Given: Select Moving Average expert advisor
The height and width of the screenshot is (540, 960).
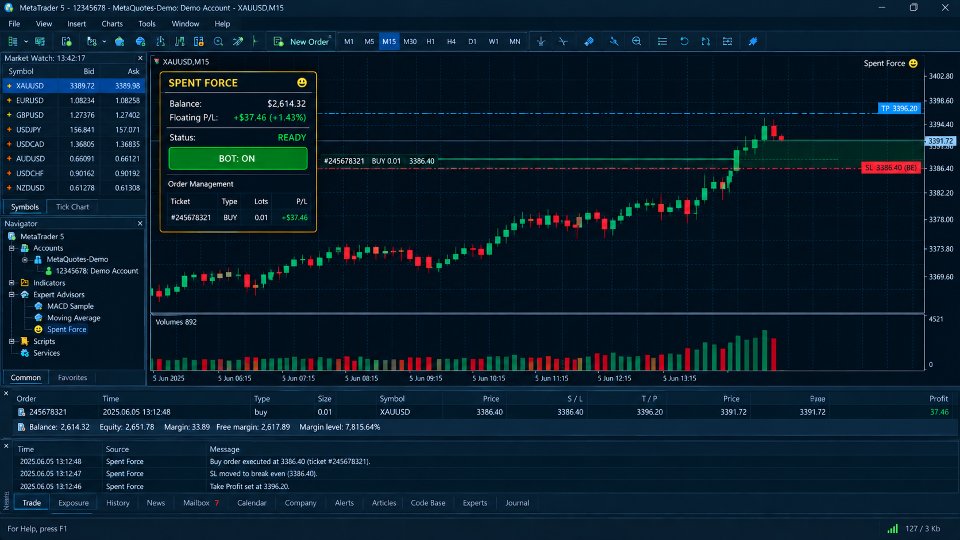Looking at the screenshot, I should pyautogui.click(x=73, y=318).
